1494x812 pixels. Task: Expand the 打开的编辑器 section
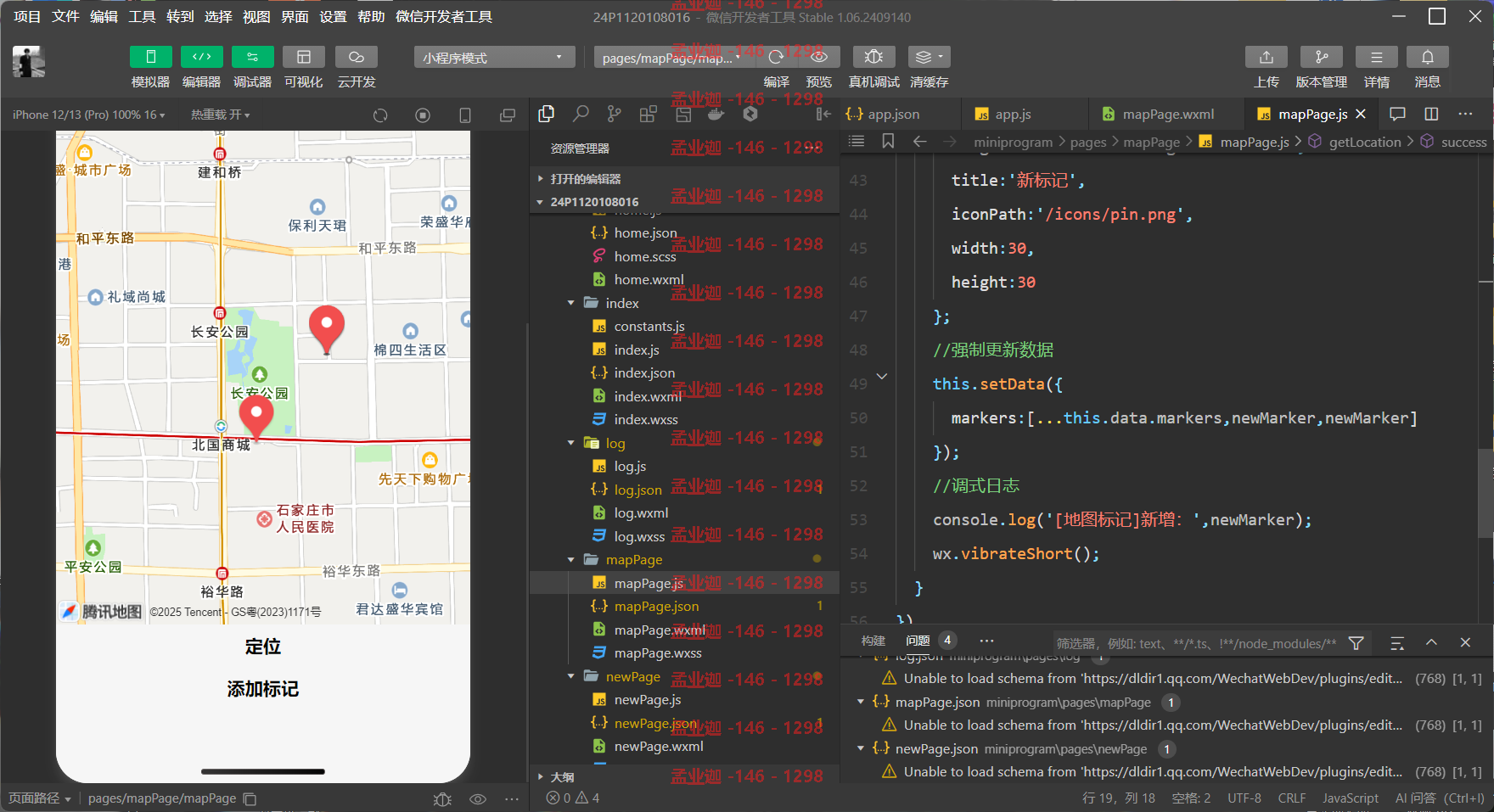[x=683, y=179]
